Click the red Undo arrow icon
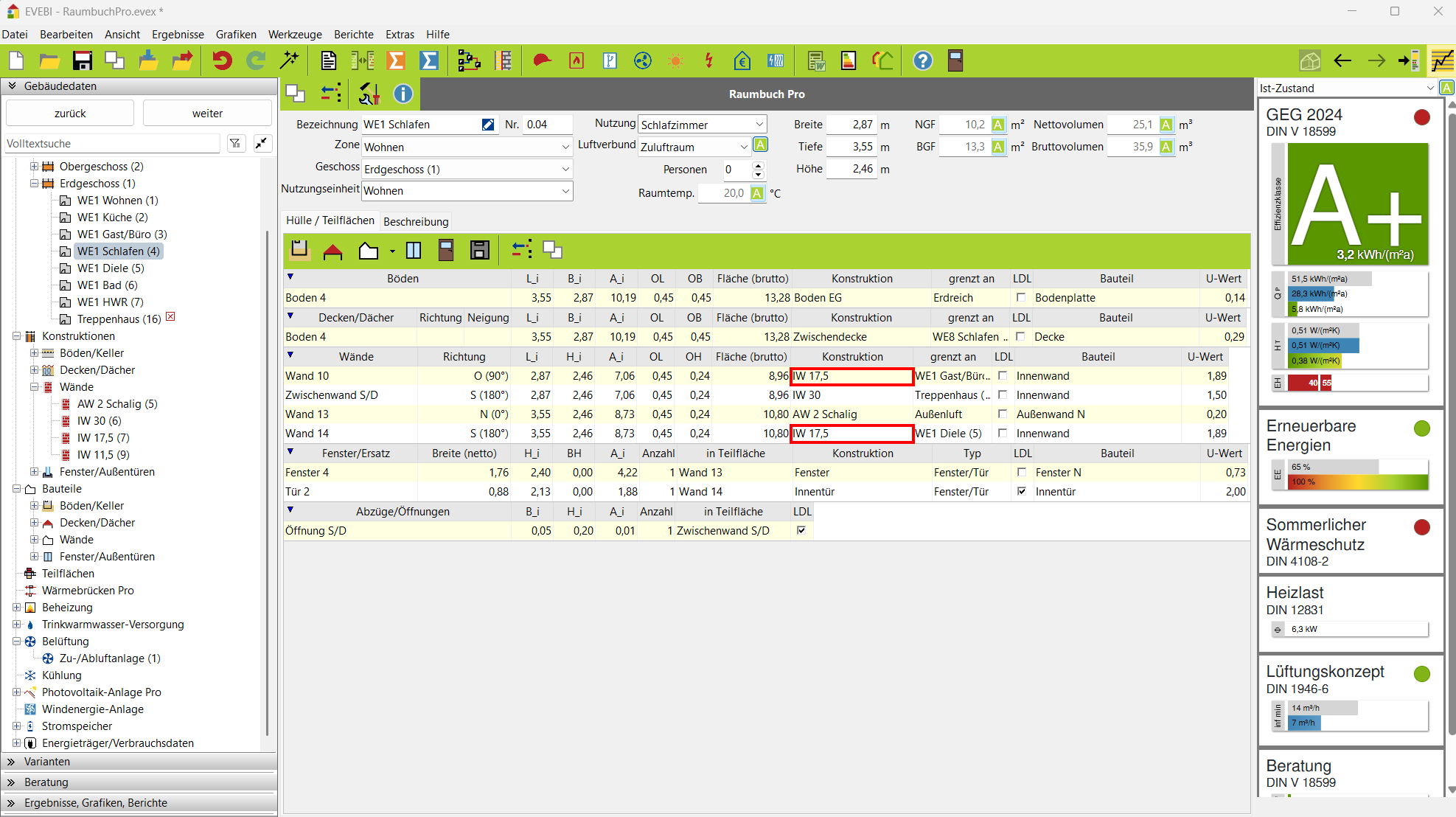This screenshot has height=817, width=1456. pyautogui.click(x=221, y=60)
